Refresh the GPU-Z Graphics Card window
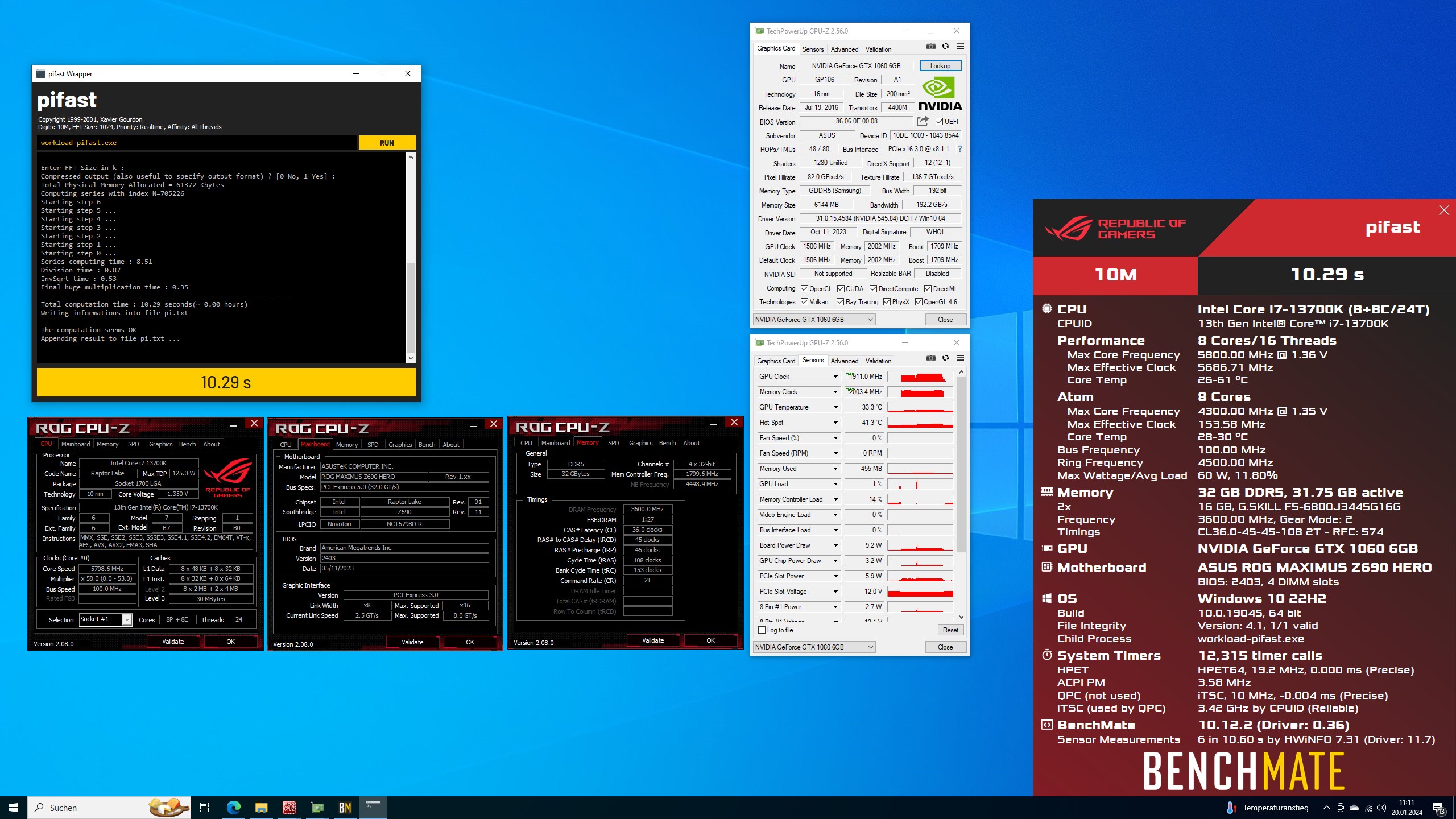This screenshot has width=1456, height=819. [945, 46]
